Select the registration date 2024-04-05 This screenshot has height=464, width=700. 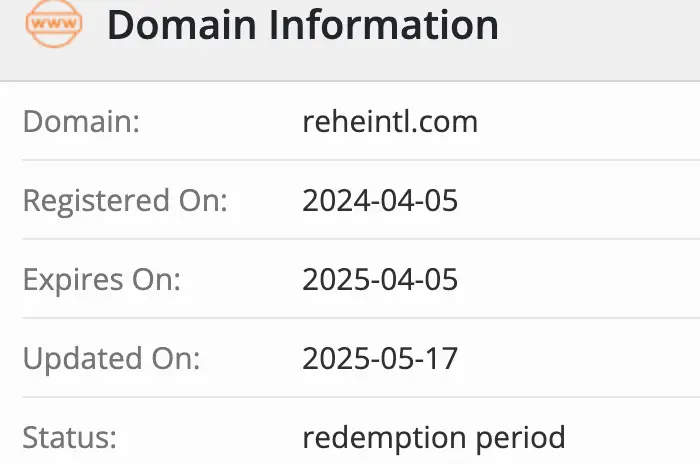click(x=379, y=201)
